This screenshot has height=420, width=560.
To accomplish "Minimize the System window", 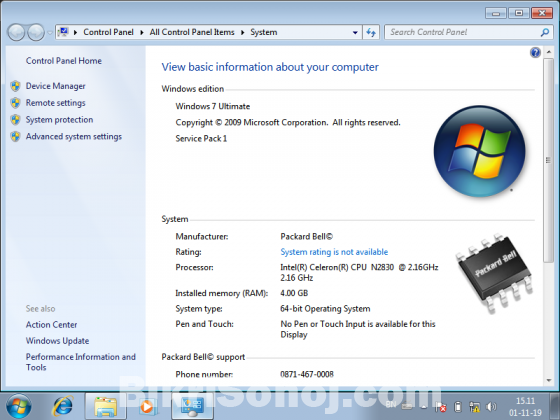I will coord(496,13).
